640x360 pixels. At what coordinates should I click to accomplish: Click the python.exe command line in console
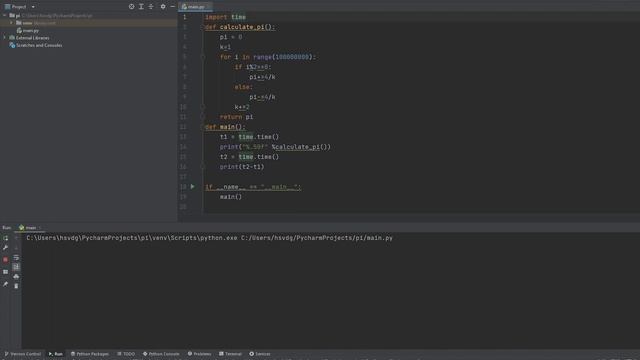pyautogui.click(x=209, y=238)
